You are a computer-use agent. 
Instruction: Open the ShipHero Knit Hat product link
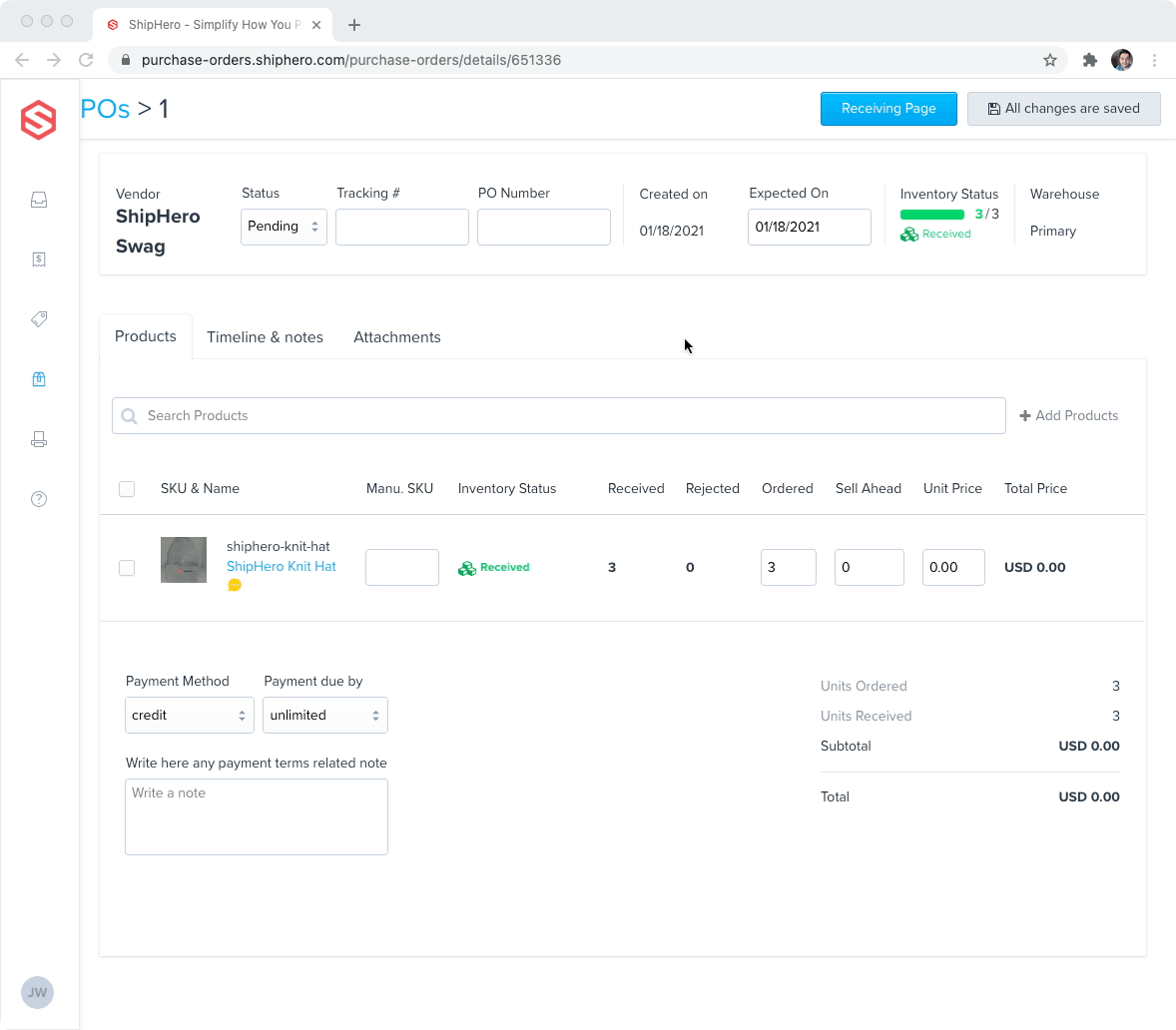pyautogui.click(x=282, y=566)
